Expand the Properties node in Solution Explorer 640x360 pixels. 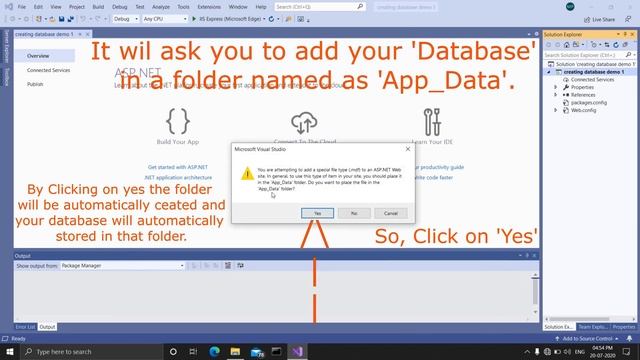(555, 87)
